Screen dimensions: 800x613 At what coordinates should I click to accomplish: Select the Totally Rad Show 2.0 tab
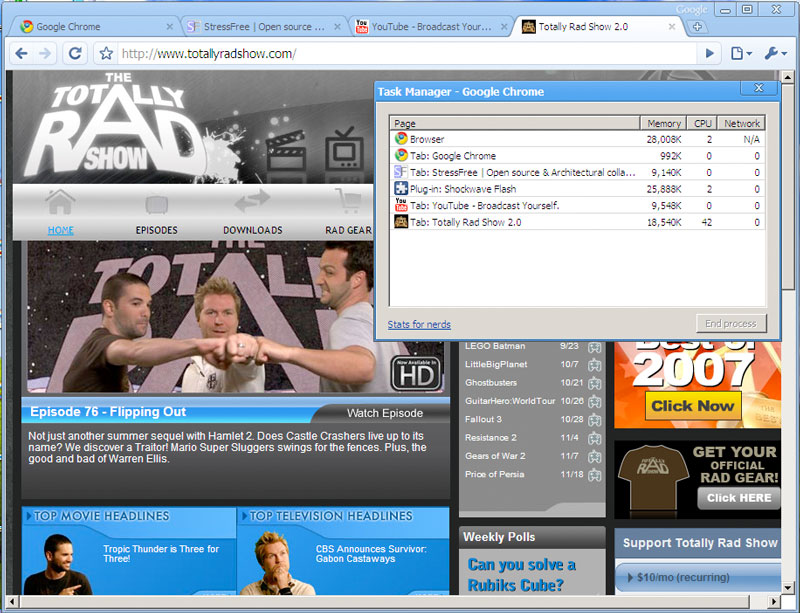click(595, 27)
